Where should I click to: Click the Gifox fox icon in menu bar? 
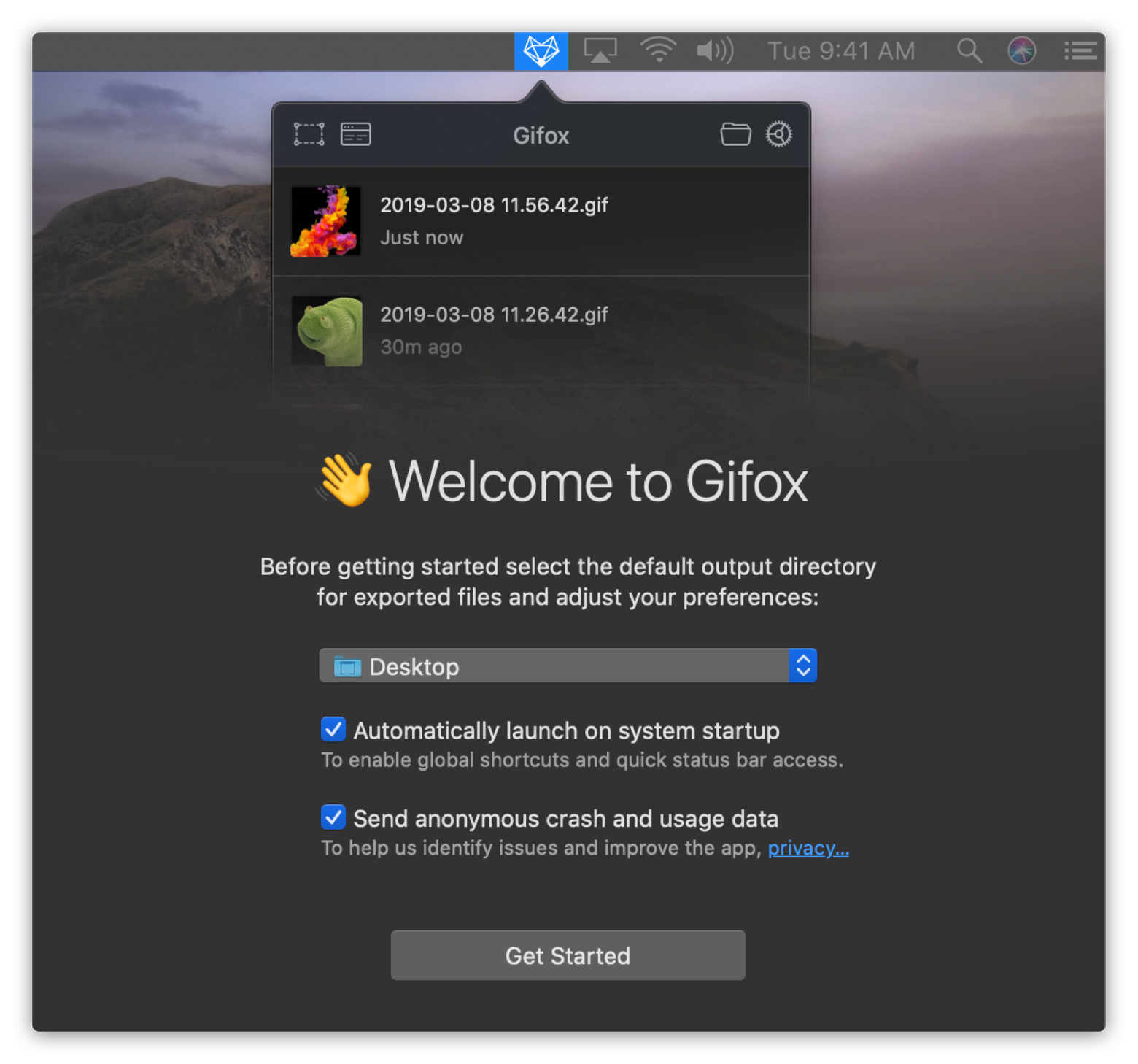541,51
